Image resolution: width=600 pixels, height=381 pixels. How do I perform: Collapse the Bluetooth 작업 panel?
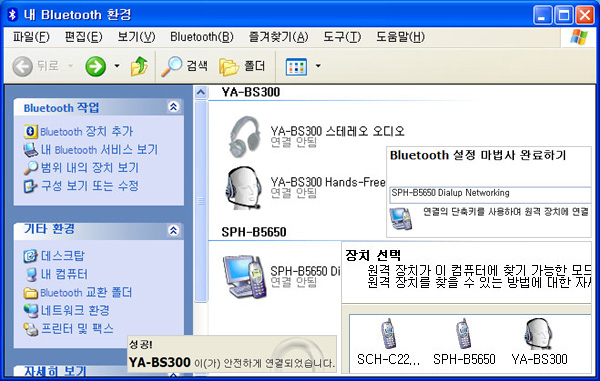tap(173, 107)
